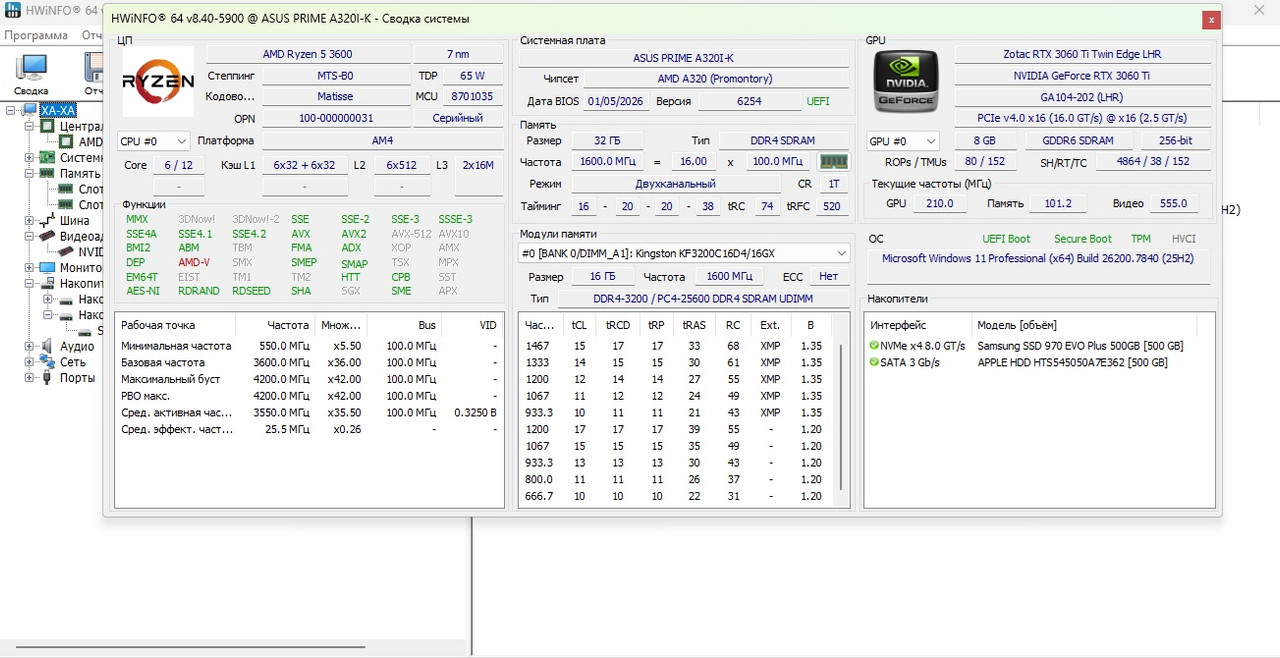1280x658 pixels.
Task: Open the CPU #0 selector dropdown
Action: 153,141
